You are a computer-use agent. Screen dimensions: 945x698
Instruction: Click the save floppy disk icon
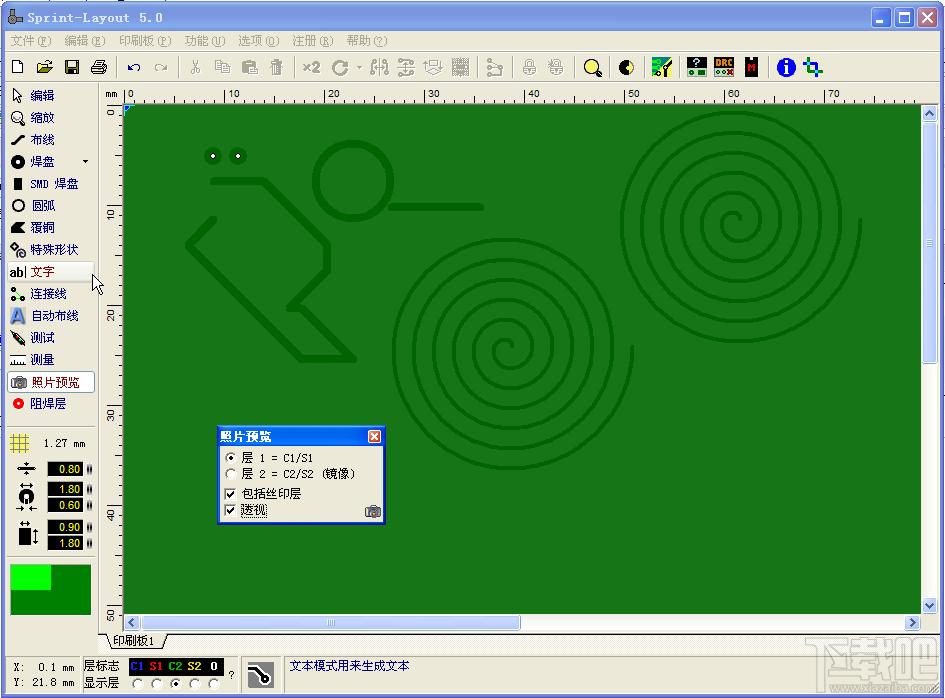point(72,68)
